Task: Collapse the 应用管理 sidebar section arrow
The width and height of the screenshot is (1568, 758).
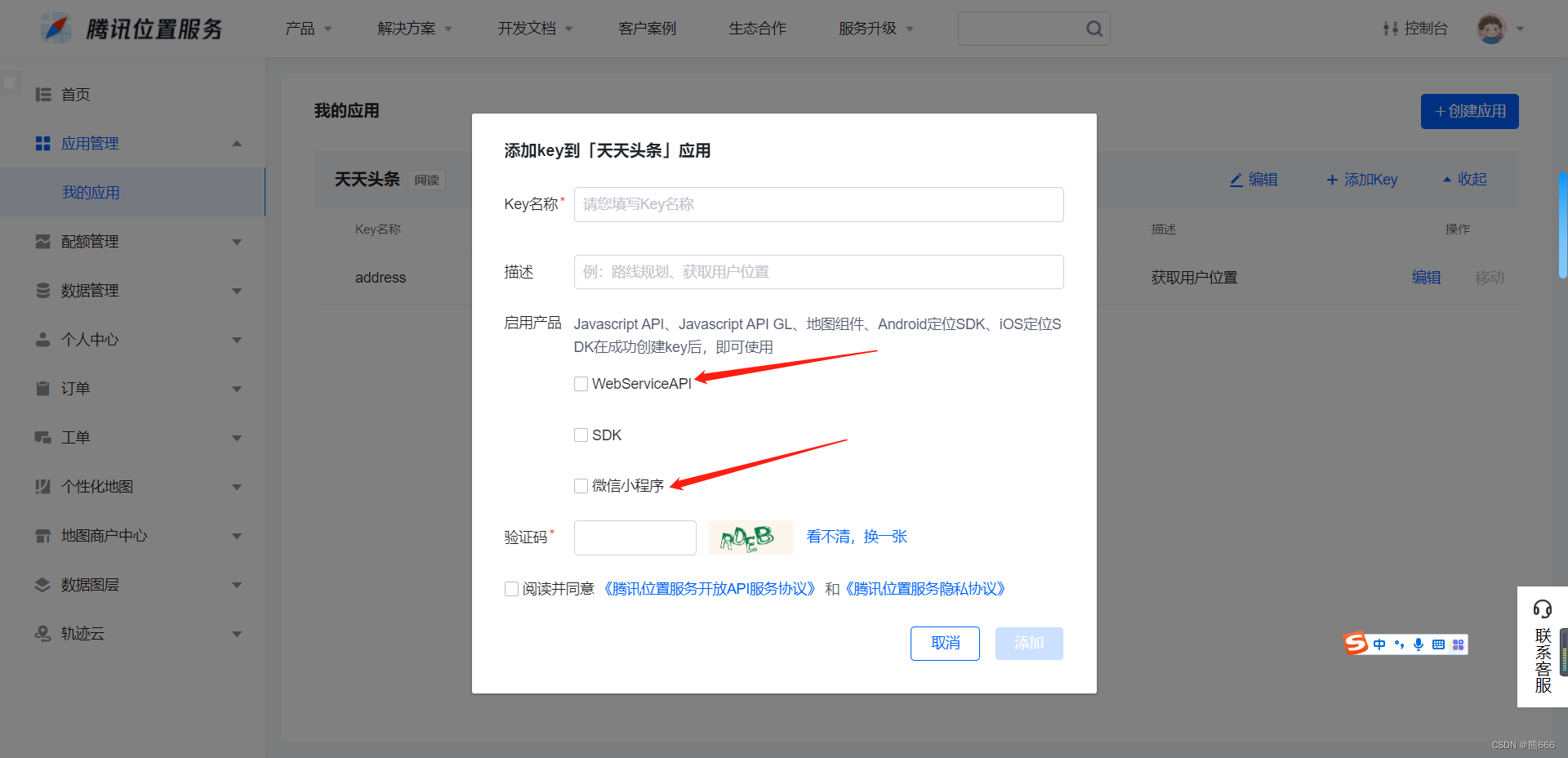Action: click(x=237, y=144)
